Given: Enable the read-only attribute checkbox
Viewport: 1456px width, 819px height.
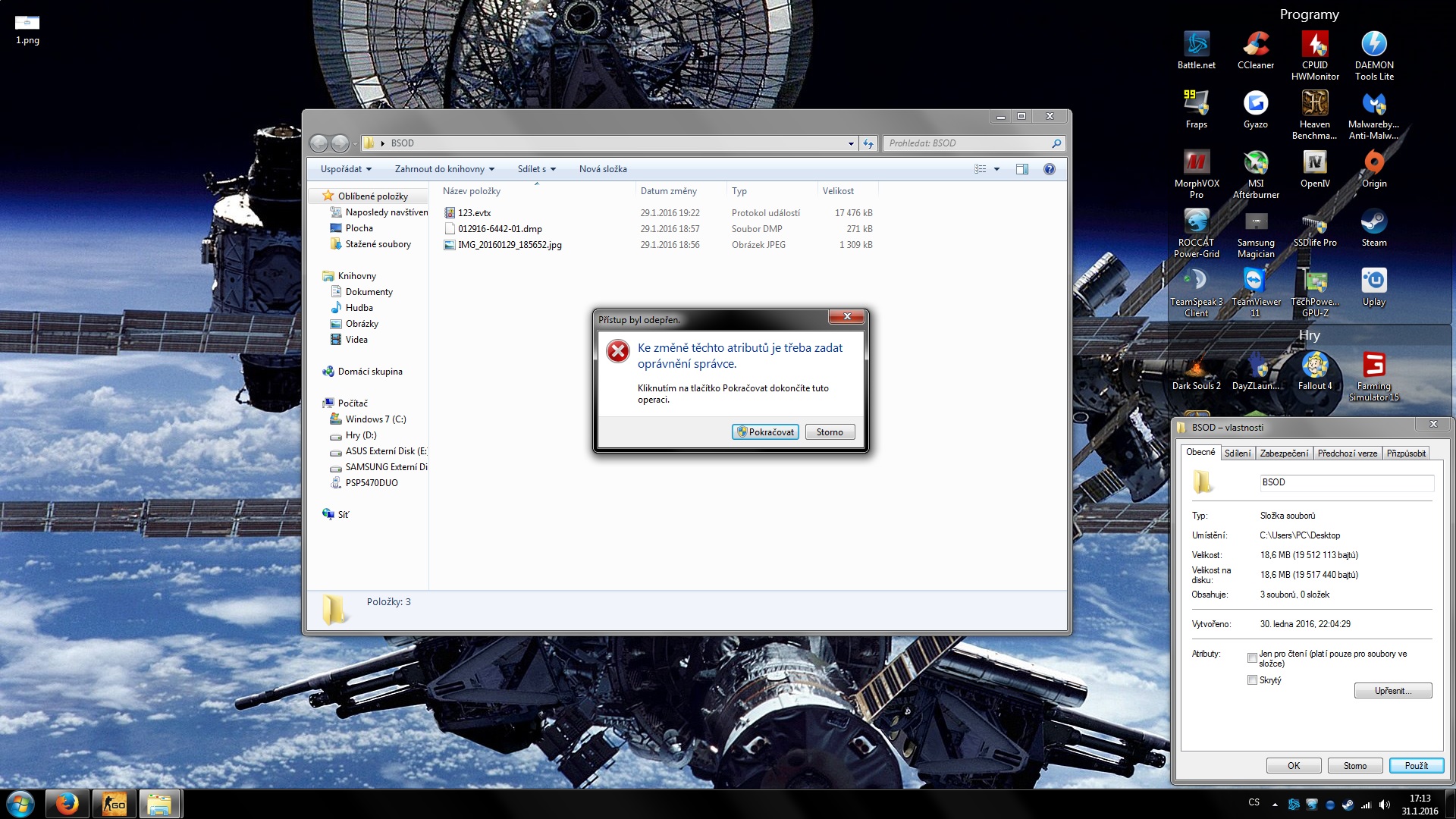Looking at the screenshot, I should click(1252, 657).
